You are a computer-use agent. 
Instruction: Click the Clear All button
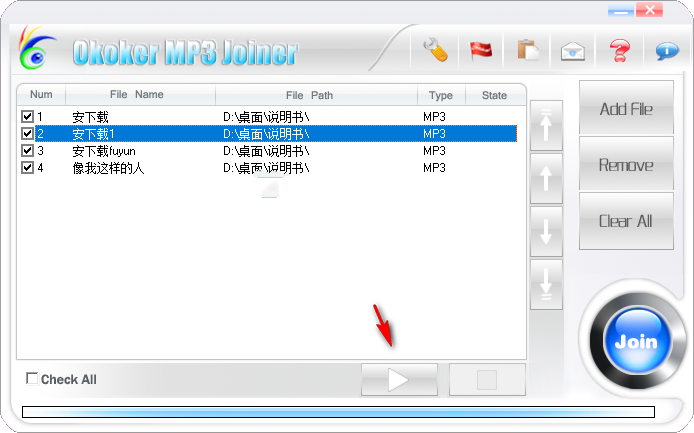[626, 221]
